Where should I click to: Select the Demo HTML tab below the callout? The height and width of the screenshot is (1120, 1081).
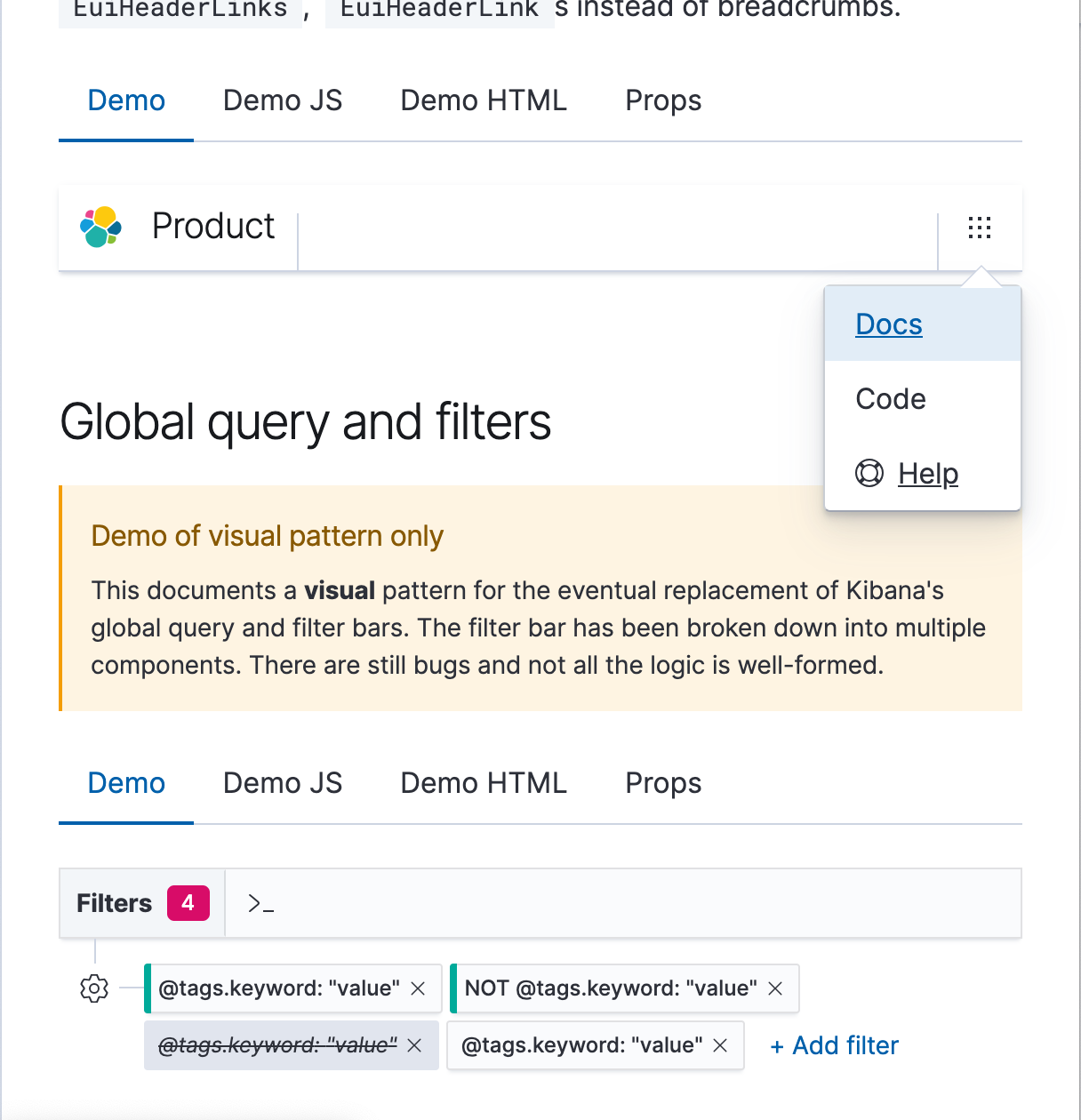483,783
